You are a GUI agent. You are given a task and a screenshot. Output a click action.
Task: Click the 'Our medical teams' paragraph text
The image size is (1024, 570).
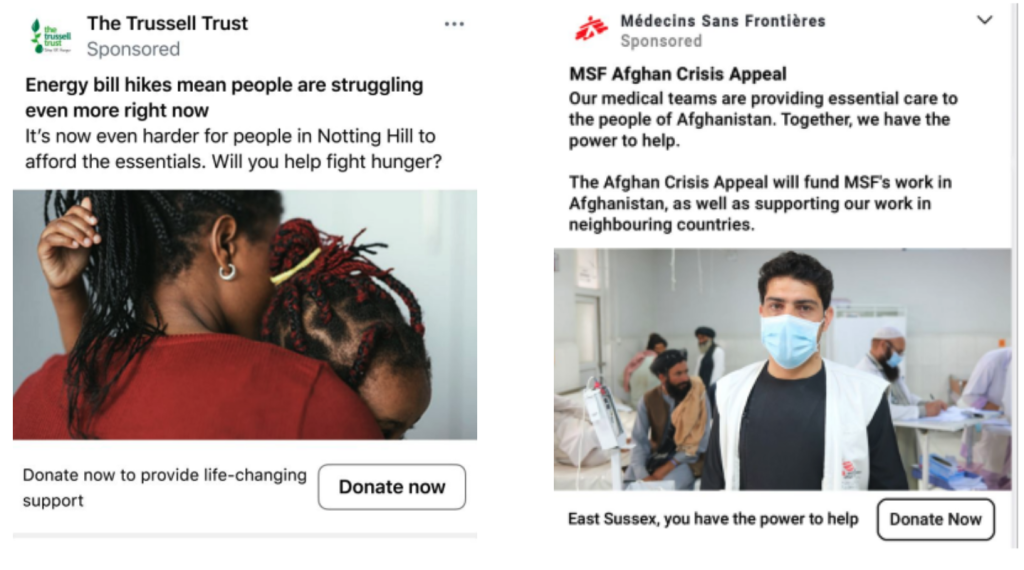(763, 119)
